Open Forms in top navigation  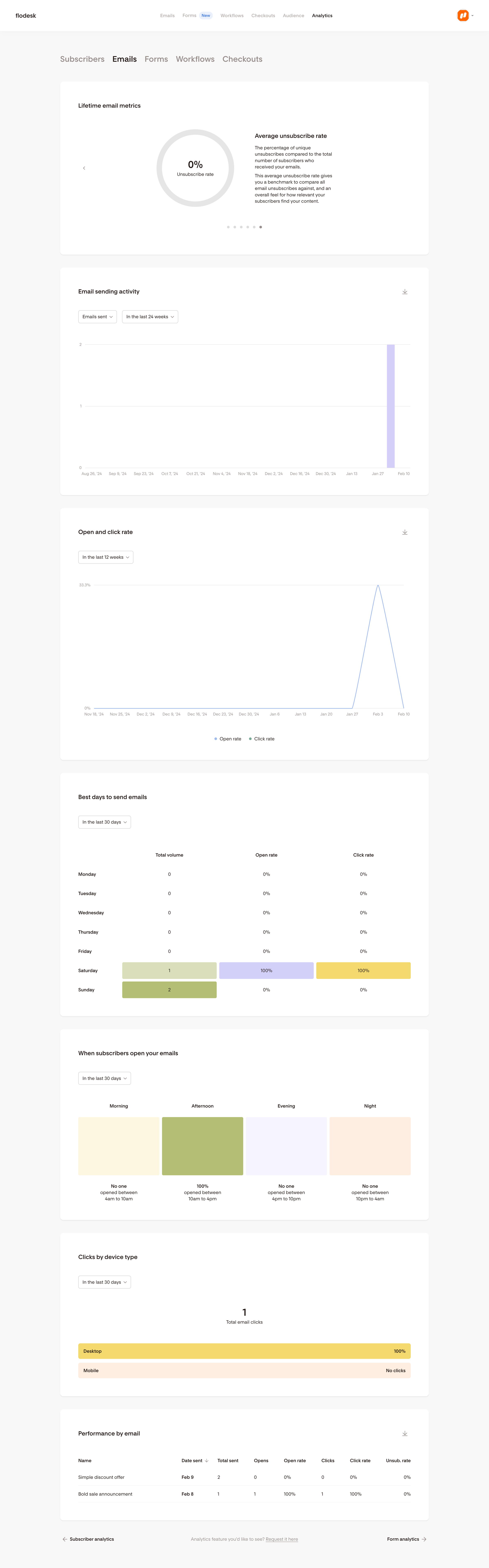189,16
